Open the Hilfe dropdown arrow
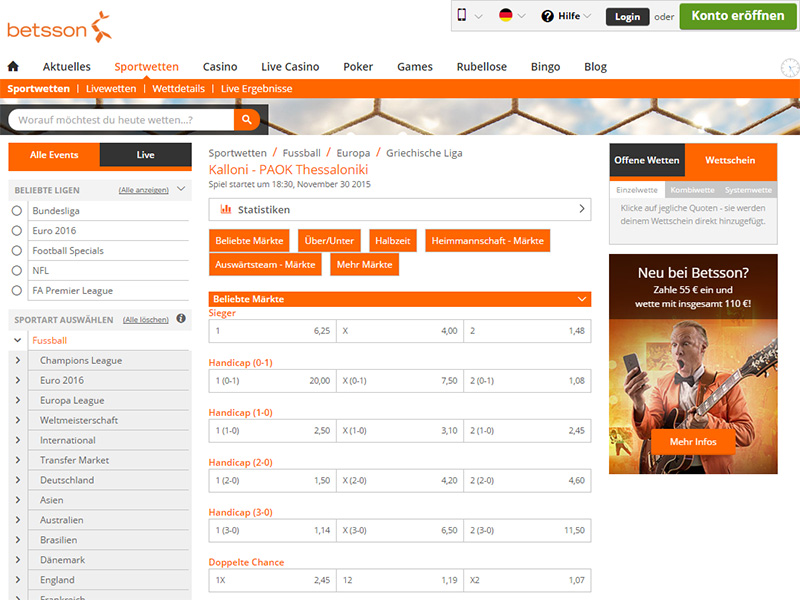800x600 pixels. [587, 16]
